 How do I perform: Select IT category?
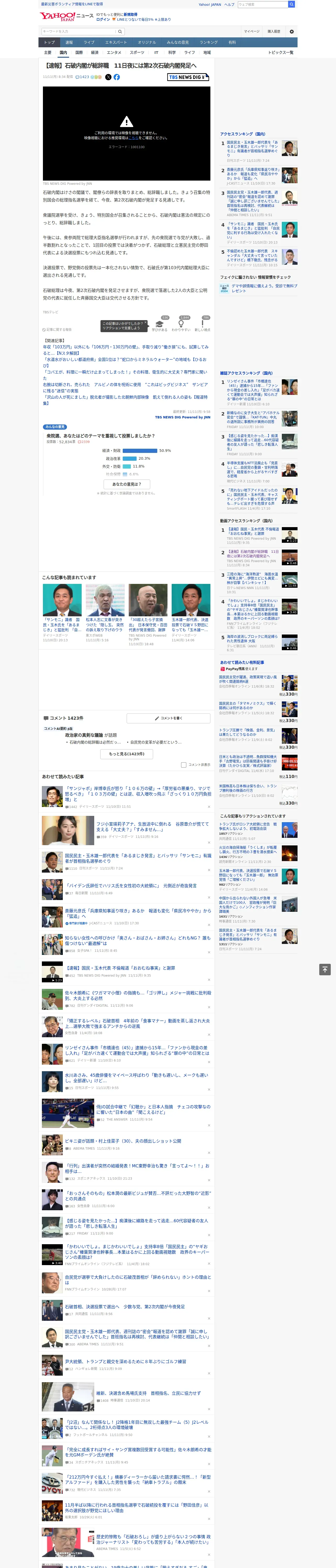click(x=156, y=52)
